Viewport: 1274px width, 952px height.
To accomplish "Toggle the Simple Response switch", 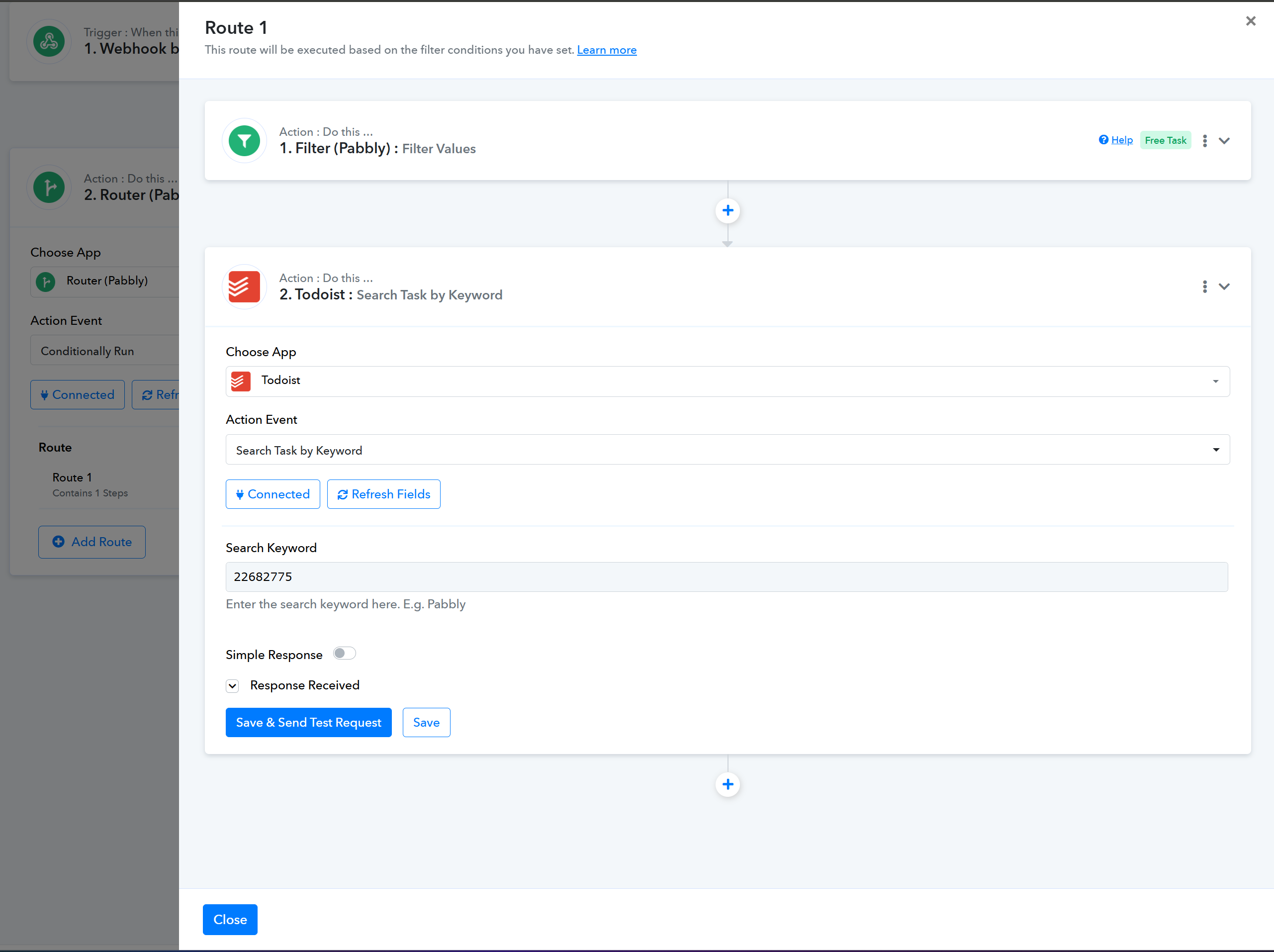I will [345, 653].
